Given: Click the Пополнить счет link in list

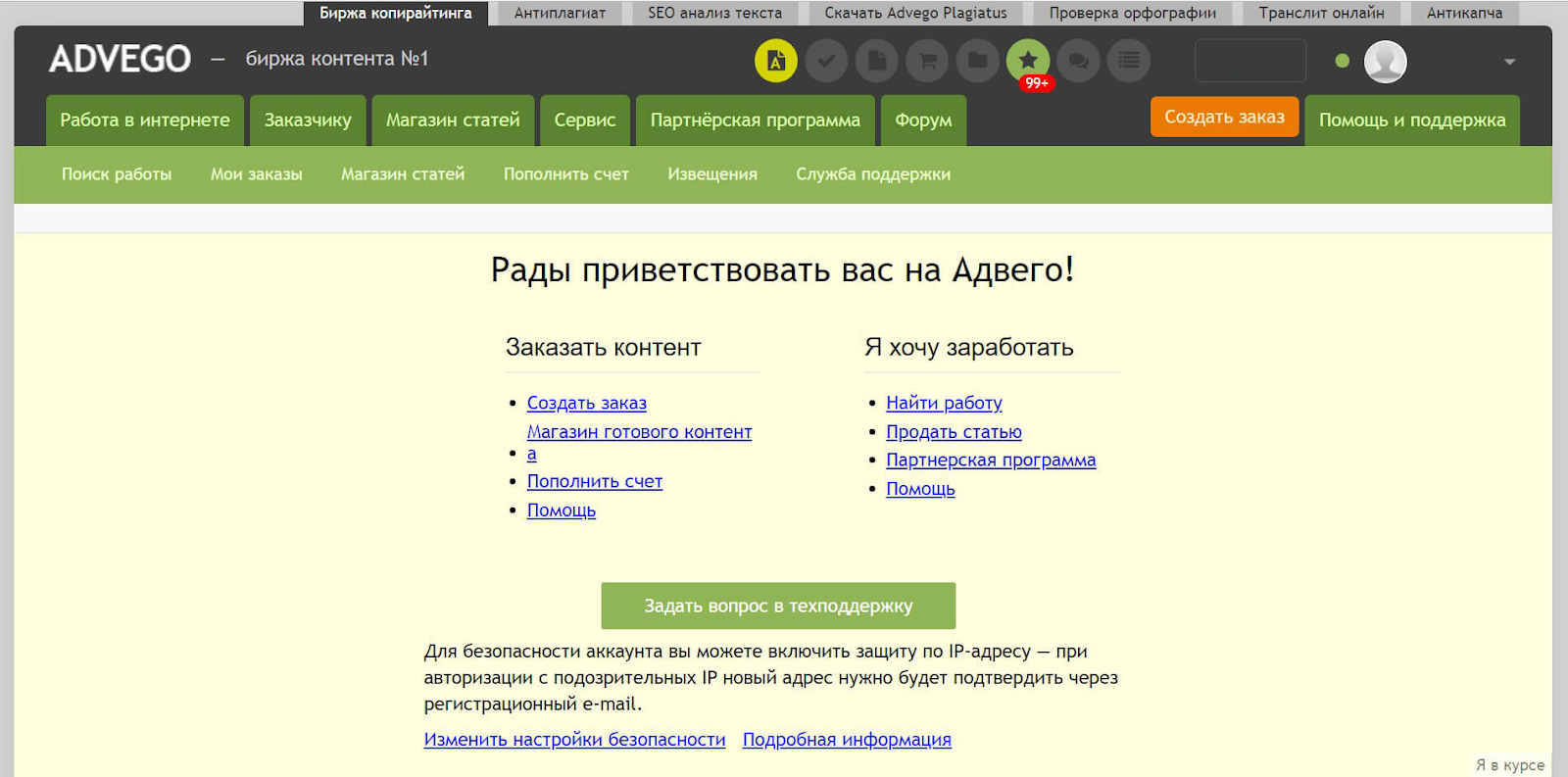Looking at the screenshot, I should point(595,481).
